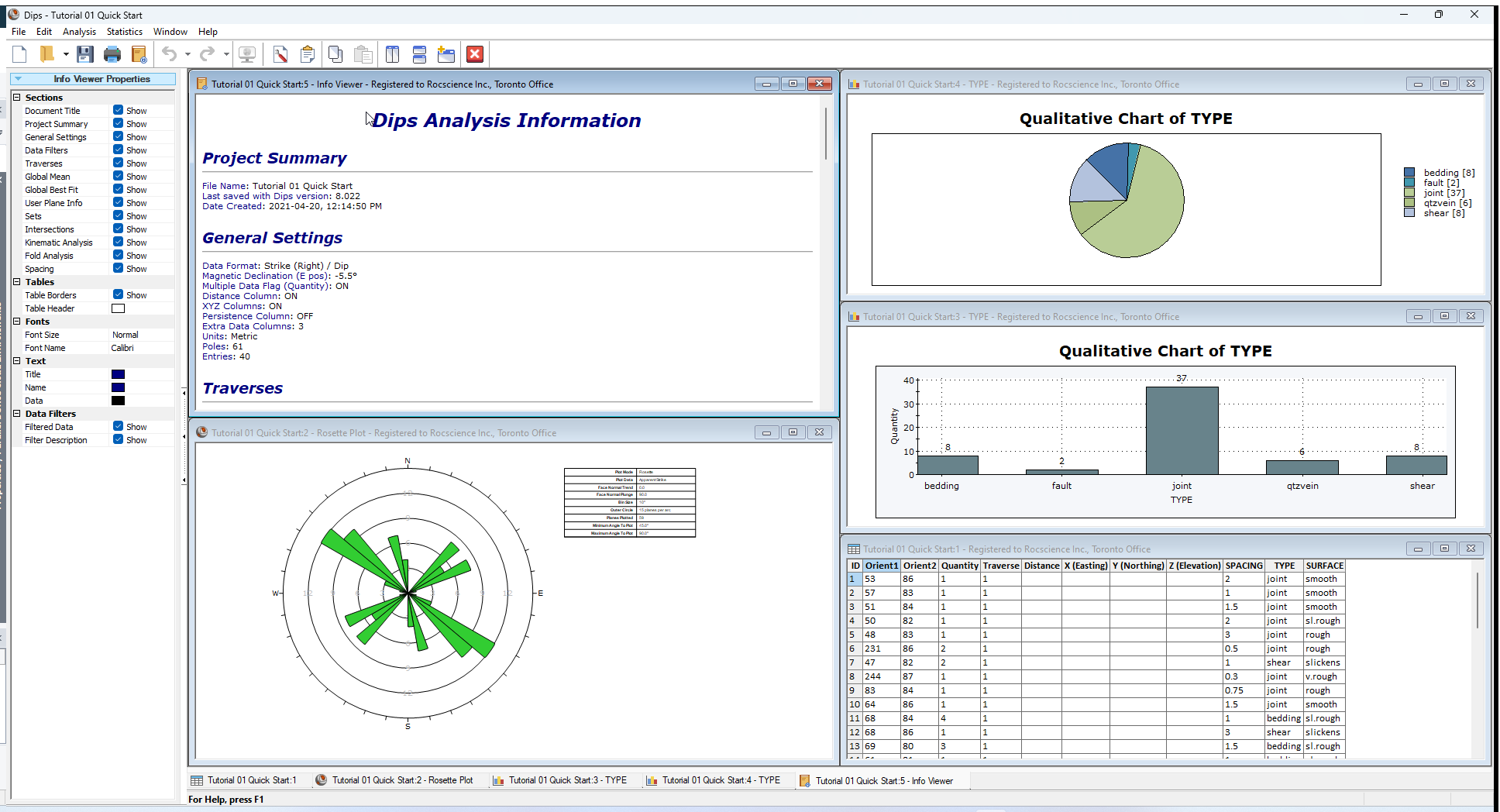This screenshot has width=1500, height=812.
Task: Click the Print icon in toolbar
Action: (112, 54)
